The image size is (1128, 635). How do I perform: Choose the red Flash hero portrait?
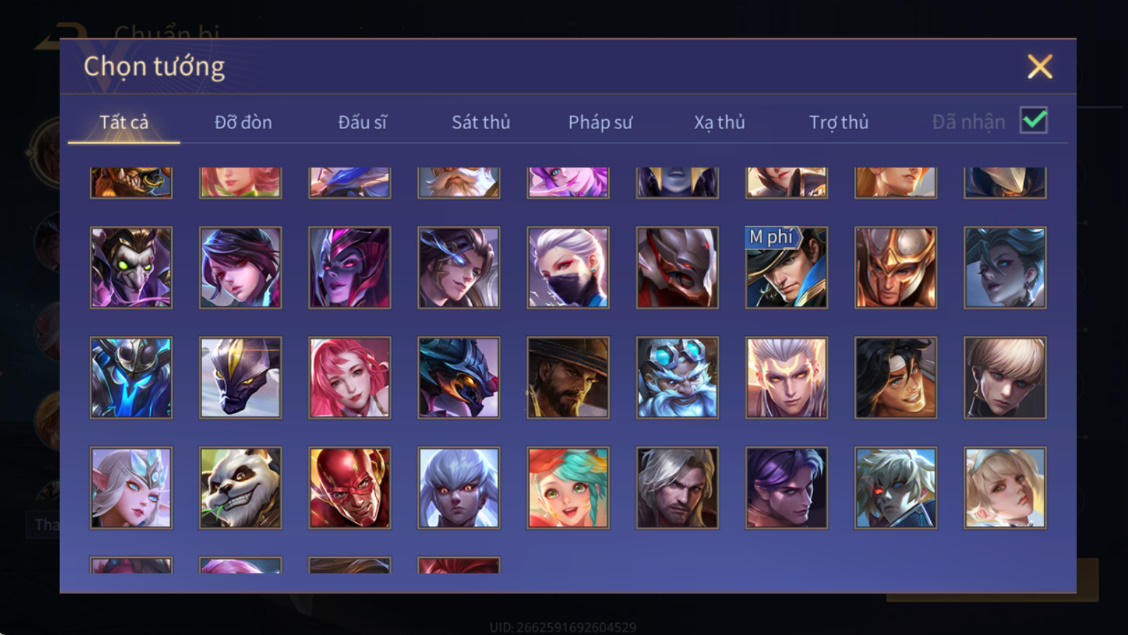(350, 488)
